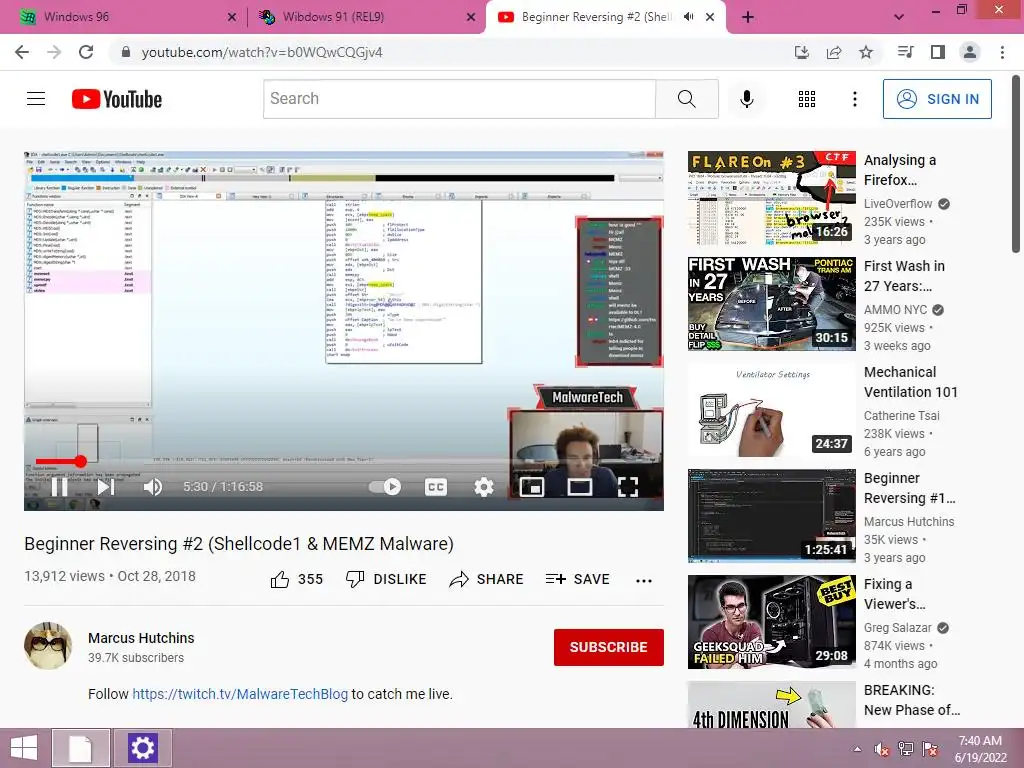Mute the video player volume
This screenshot has height=768, width=1024.
(153, 487)
